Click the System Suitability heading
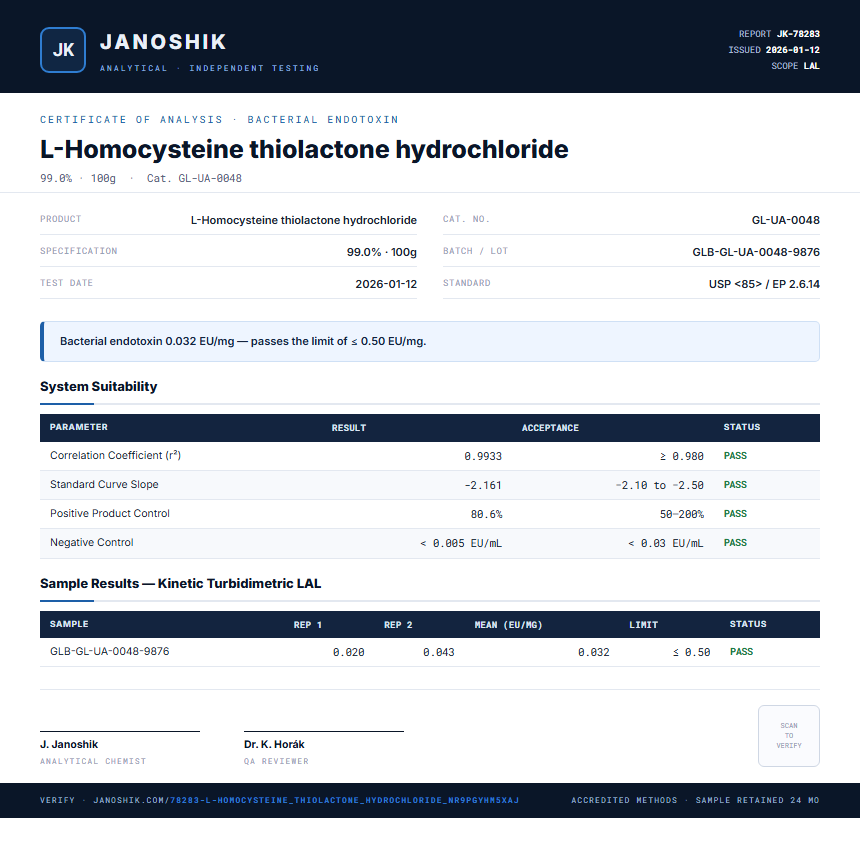 (x=99, y=386)
